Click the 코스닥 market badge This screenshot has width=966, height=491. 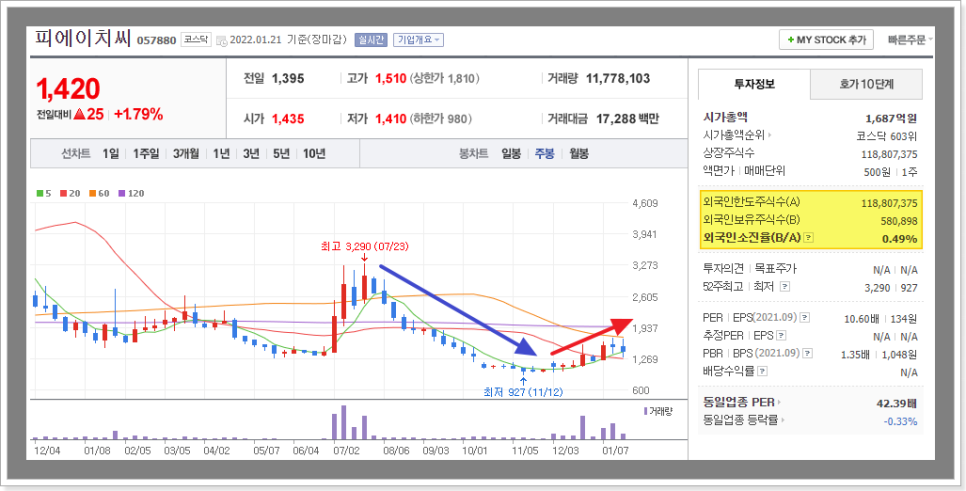pyautogui.click(x=196, y=40)
